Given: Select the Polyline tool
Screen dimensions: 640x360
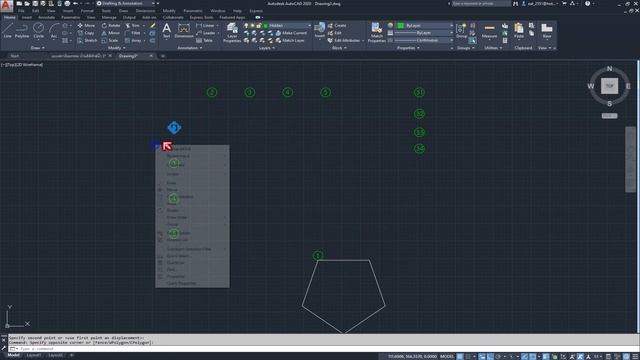Looking at the screenshot, I should point(22,31).
